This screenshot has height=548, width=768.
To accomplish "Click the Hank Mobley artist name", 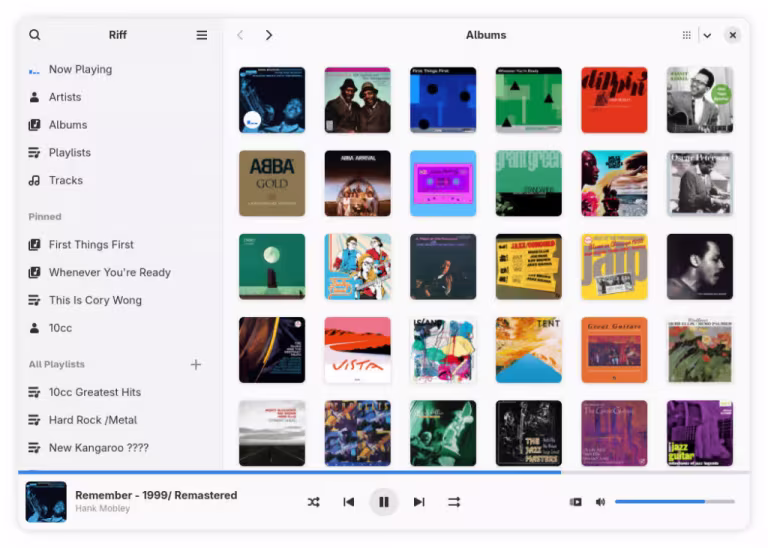I will tap(102, 508).
